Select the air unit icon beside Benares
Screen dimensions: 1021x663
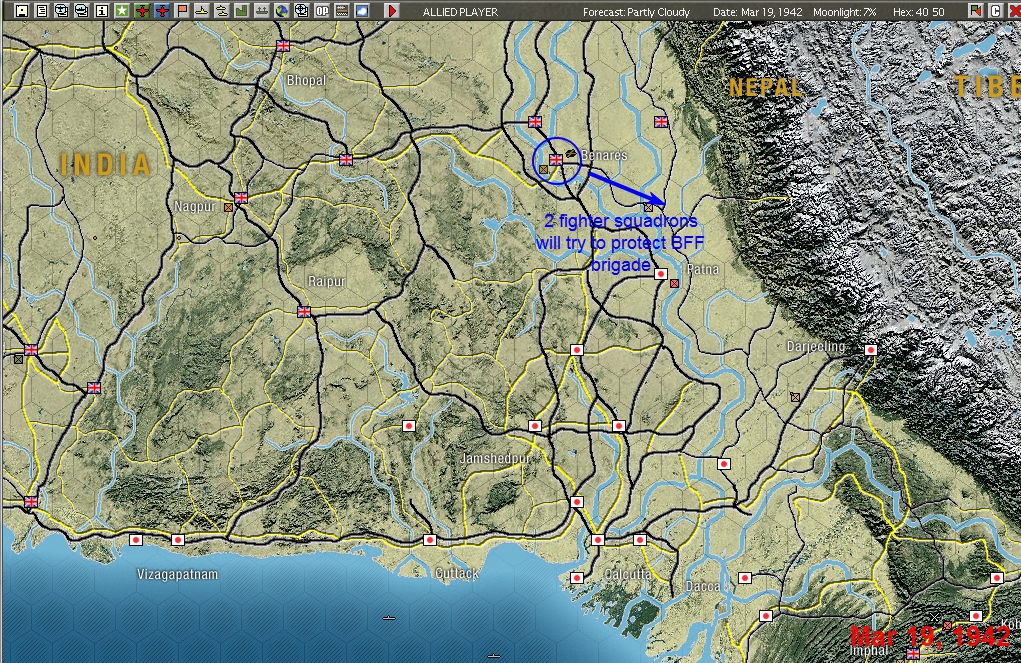[x=571, y=154]
